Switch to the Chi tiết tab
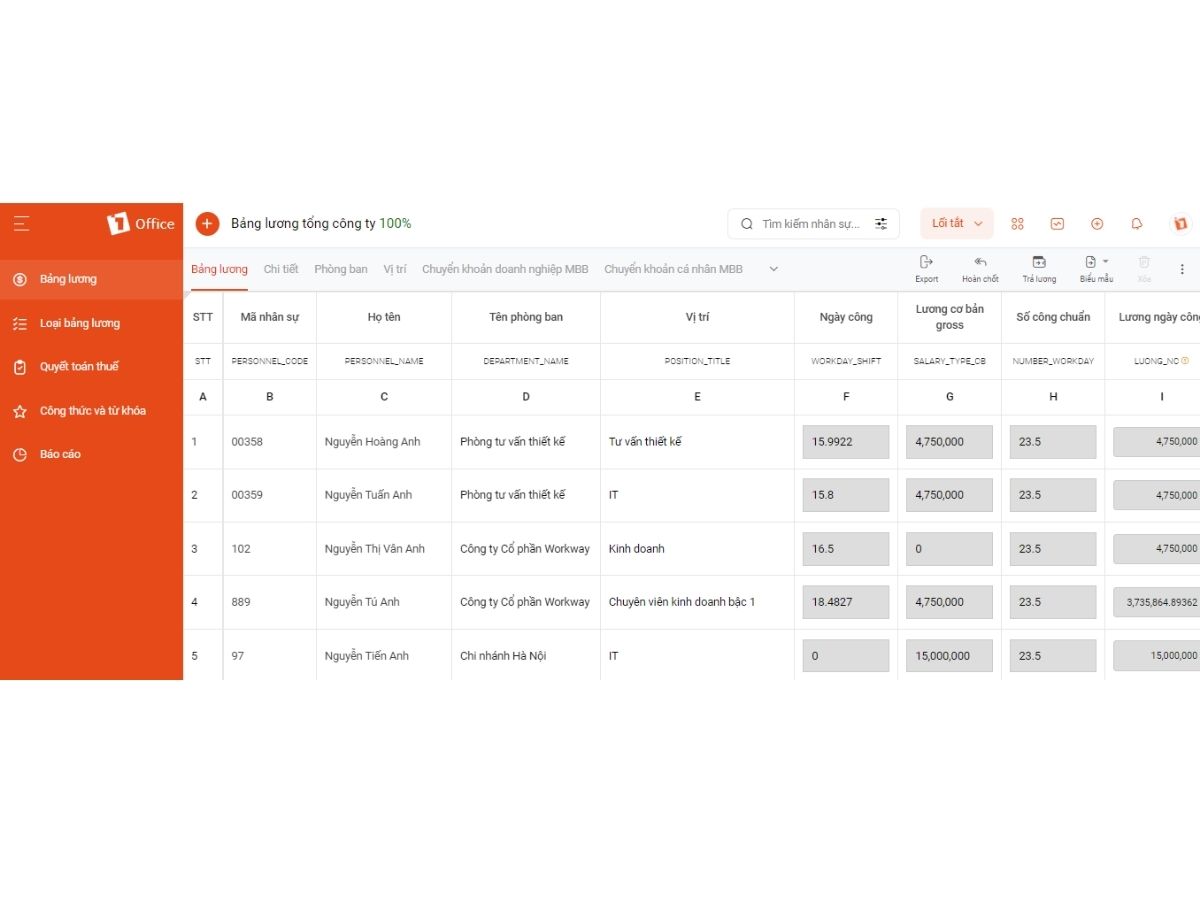 (x=281, y=269)
